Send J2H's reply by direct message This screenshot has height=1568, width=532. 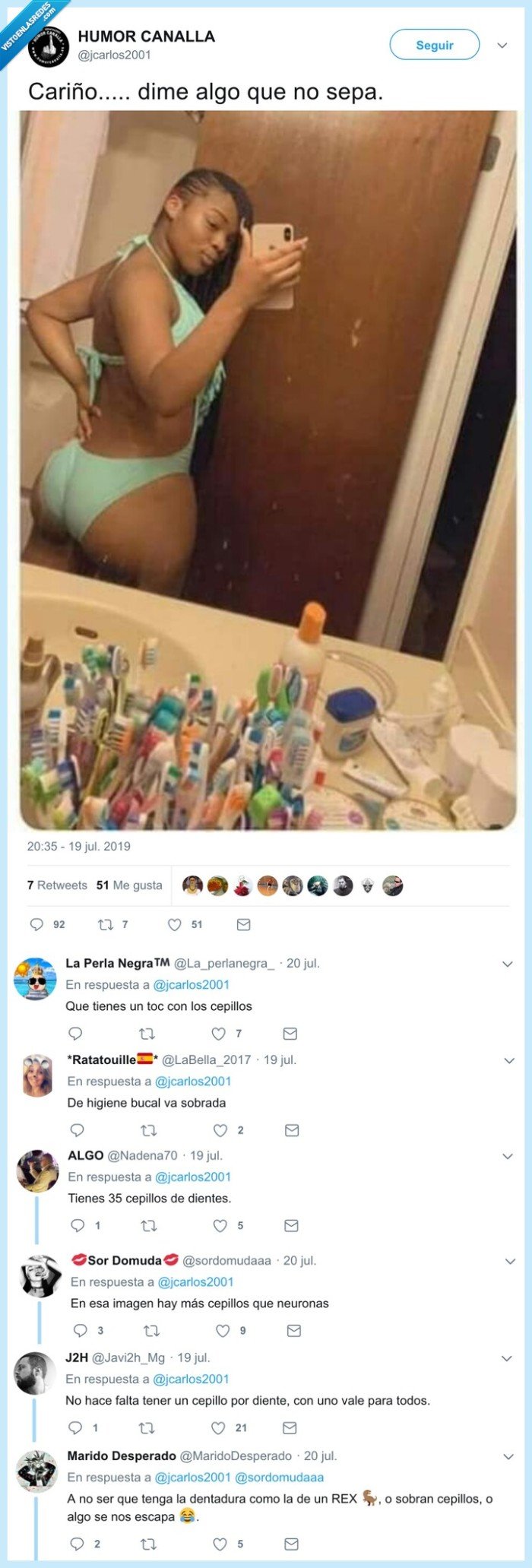pyautogui.click(x=290, y=1427)
